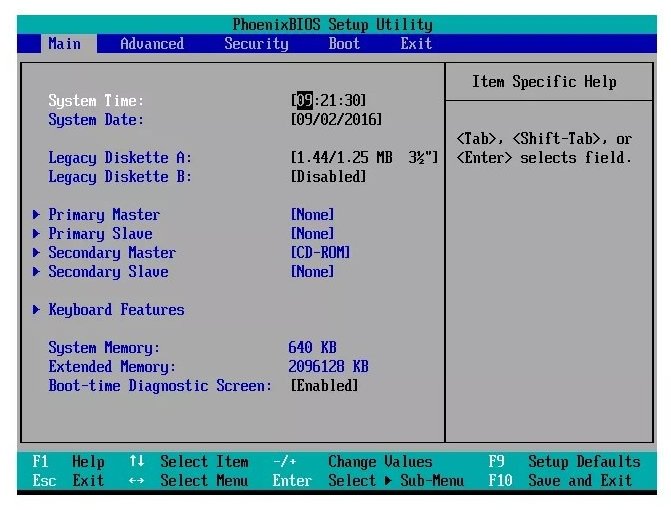
Task: Open the Exit menu tab
Action: tap(416, 44)
